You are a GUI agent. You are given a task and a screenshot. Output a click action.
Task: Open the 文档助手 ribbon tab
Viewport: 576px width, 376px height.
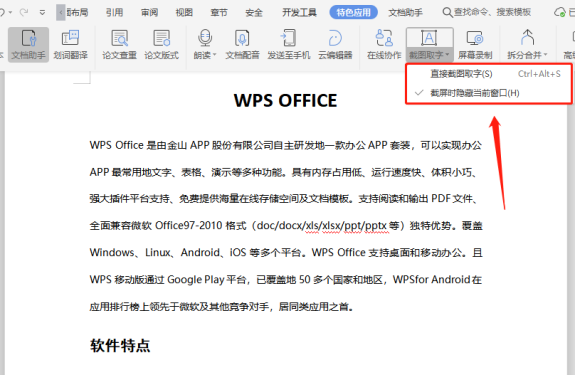(405, 12)
